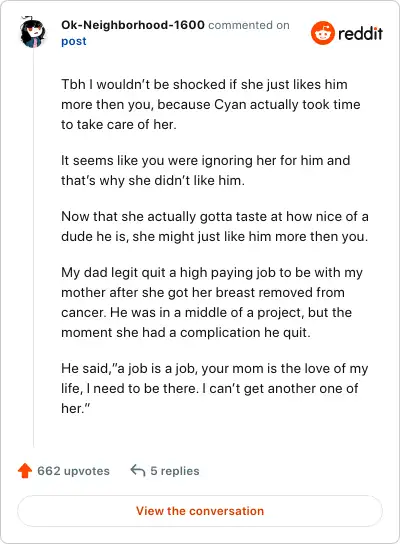Click the word "cancer" in the comment
Screen dimensions: 400x544
[x=83, y=313]
